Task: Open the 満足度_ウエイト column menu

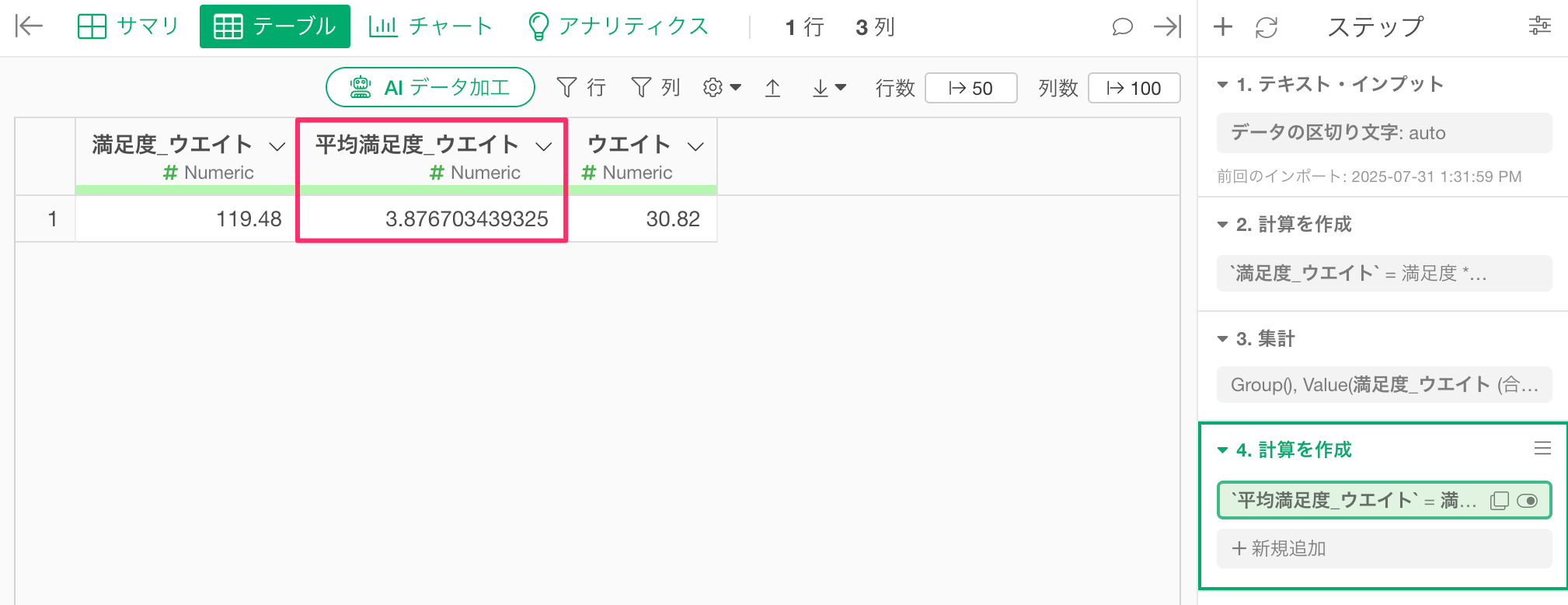Action: [x=277, y=146]
